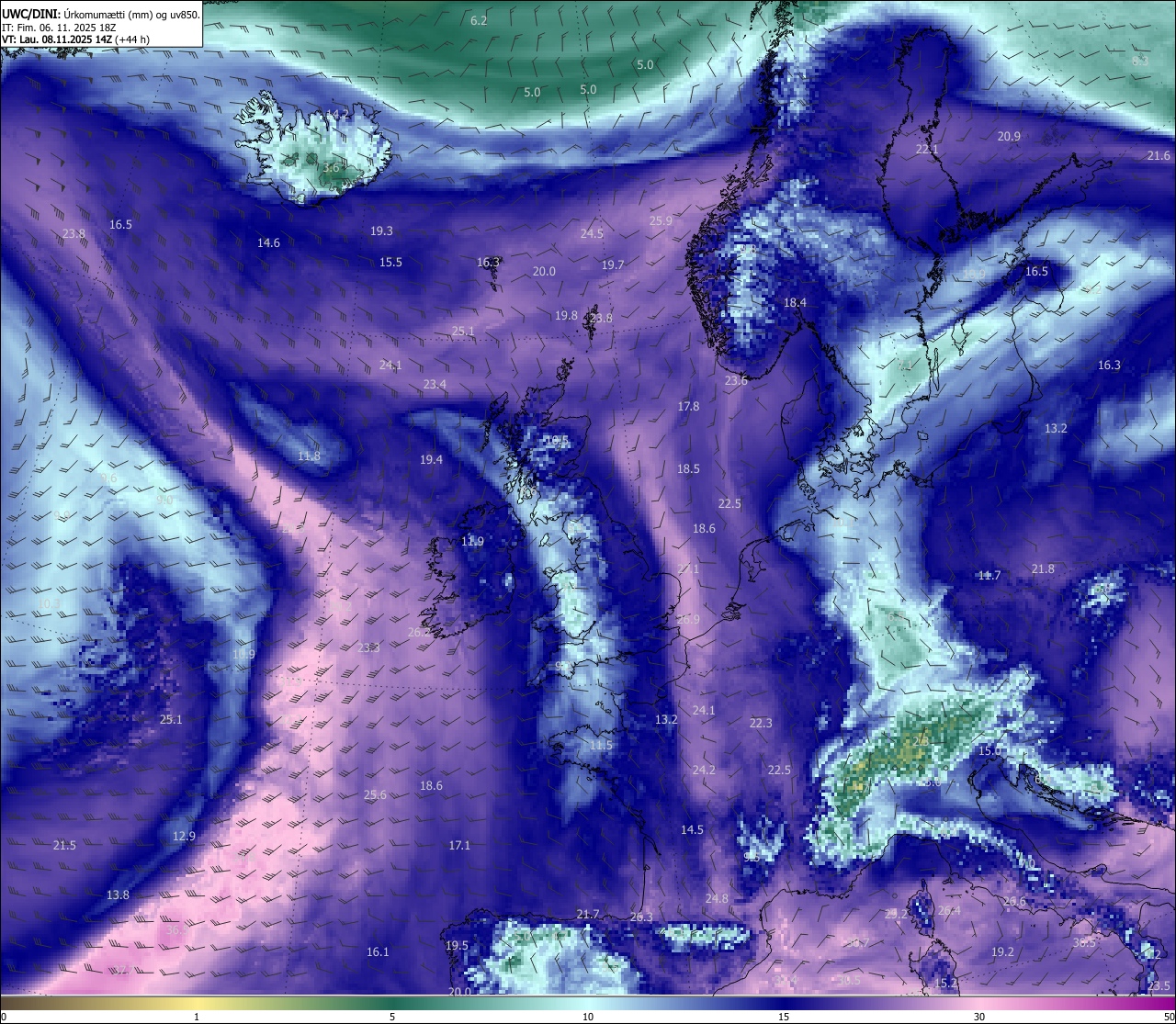Click the '30' tick label on colour scale
Image resolution: width=1176 pixels, height=1024 pixels.
click(x=979, y=1017)
